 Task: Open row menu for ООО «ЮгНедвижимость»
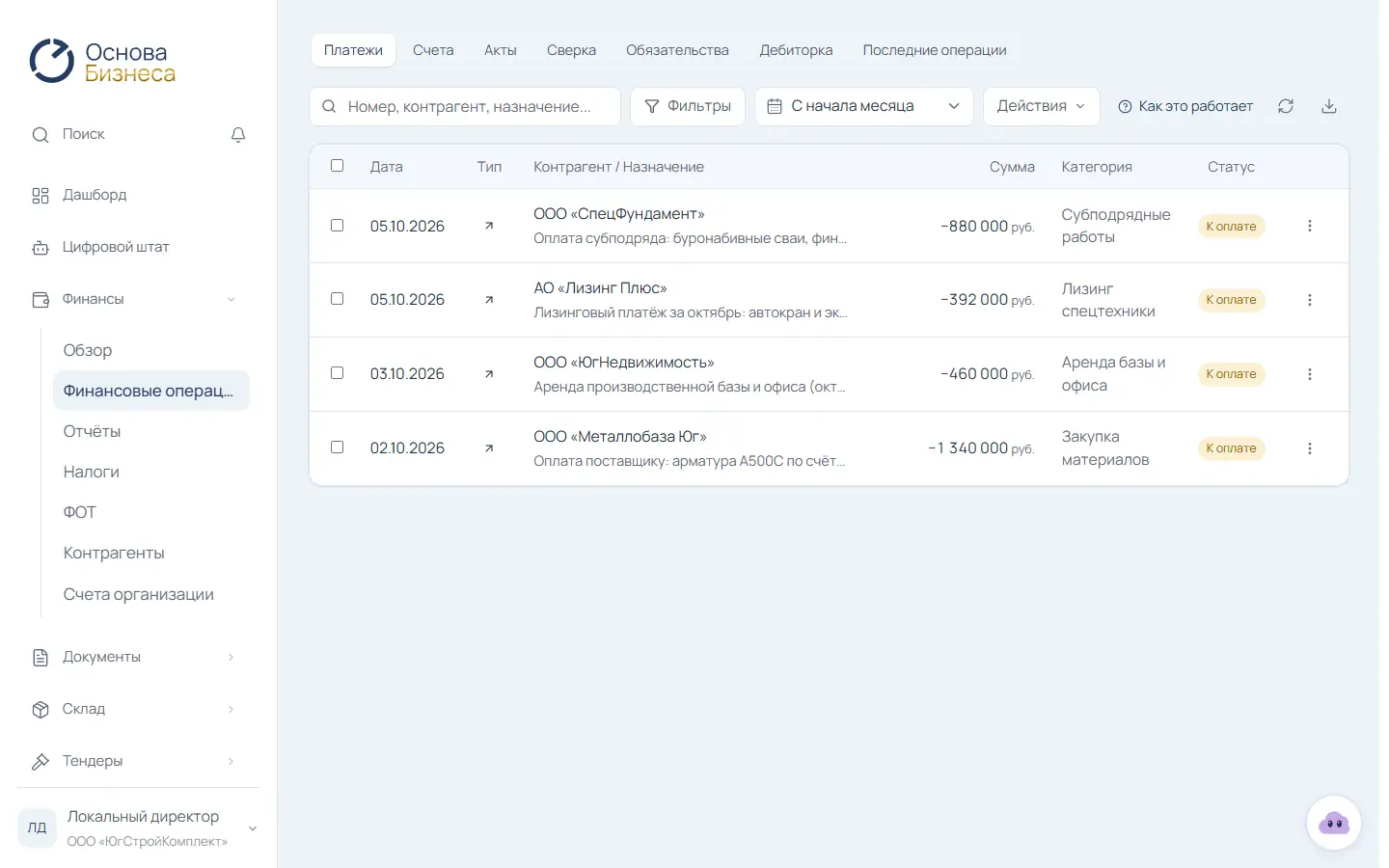1310,374
